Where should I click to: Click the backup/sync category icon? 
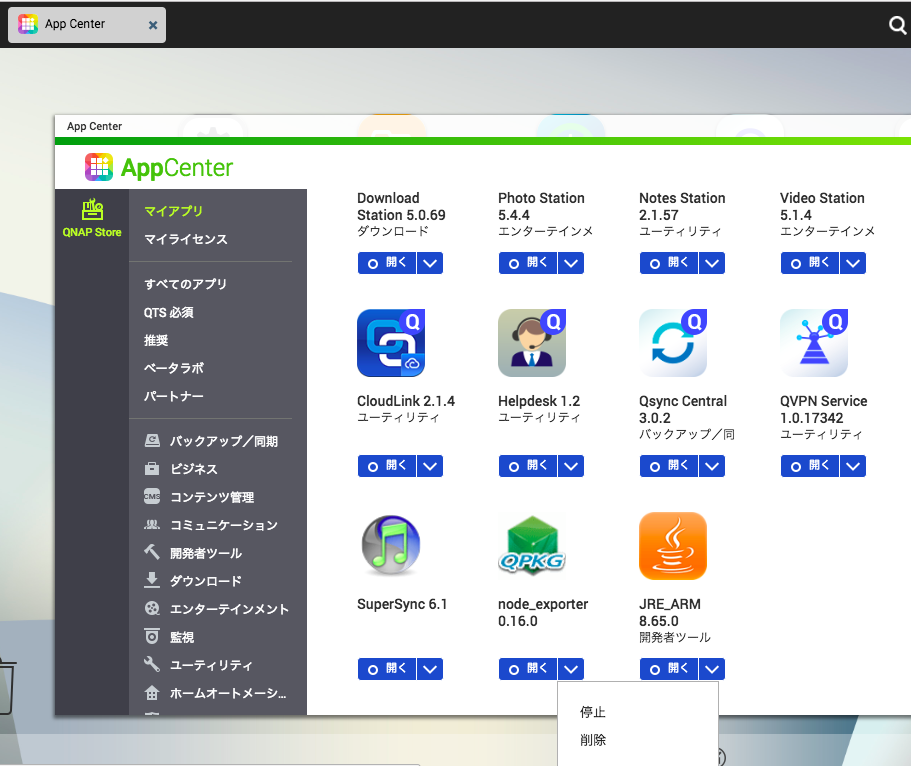[152, 441]
